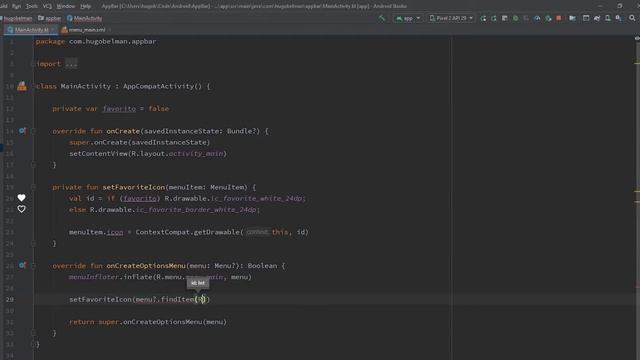
Task: Restore down the Android Studio window
Action: (x=620, y=6)
